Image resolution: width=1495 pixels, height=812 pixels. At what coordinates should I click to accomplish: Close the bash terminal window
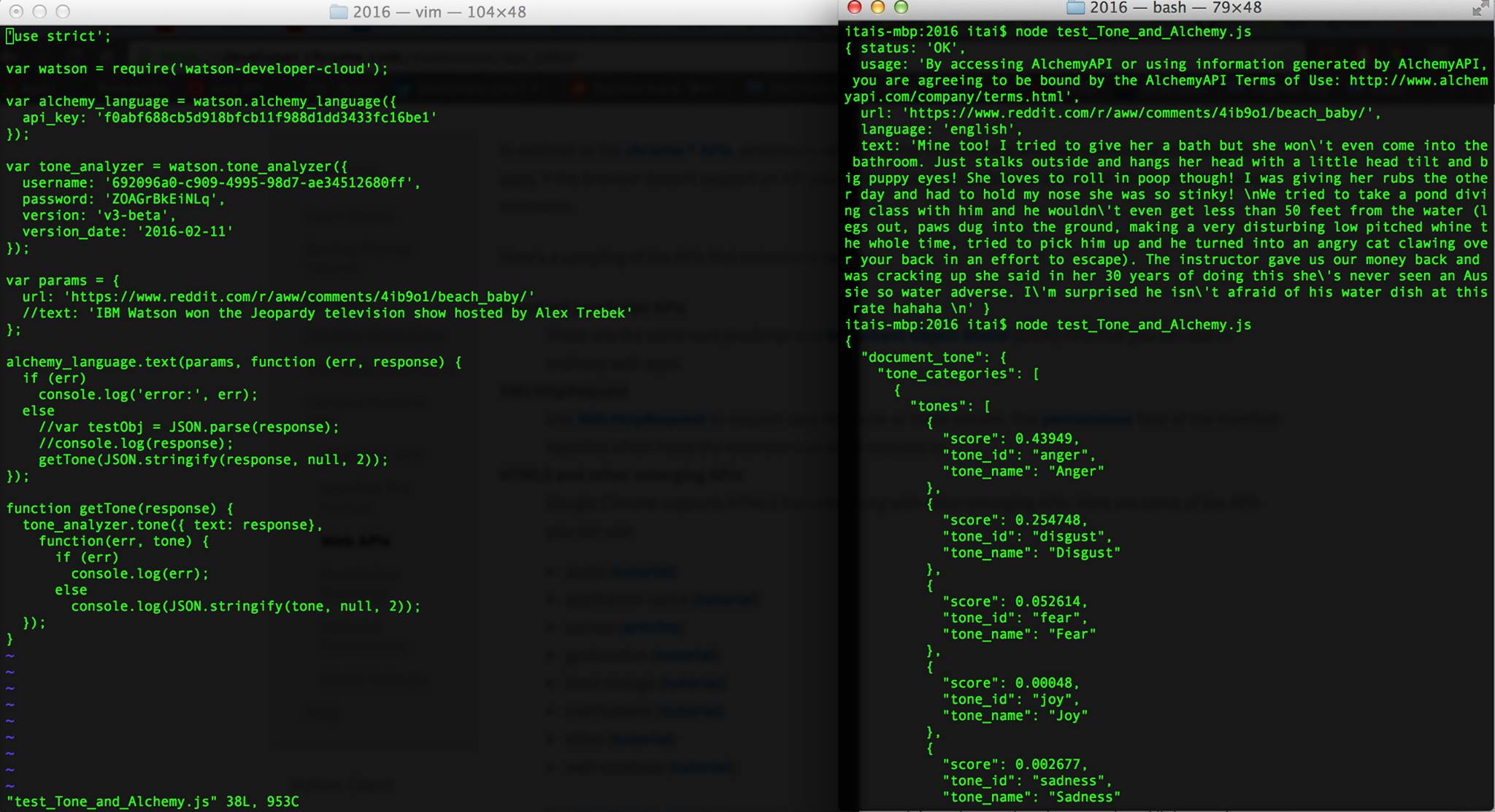point(854,7)
